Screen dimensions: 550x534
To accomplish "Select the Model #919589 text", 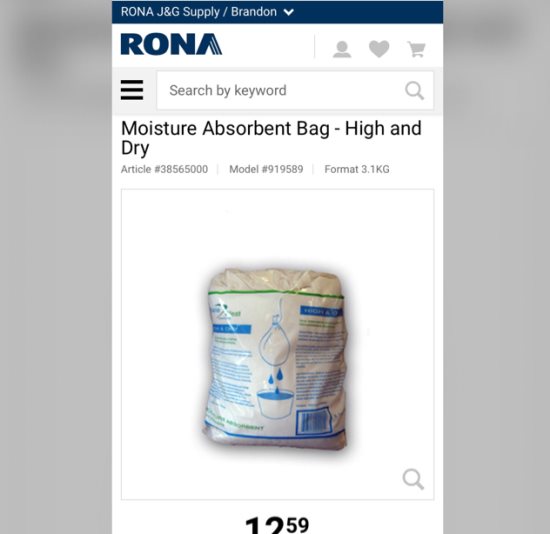I will click(x=266, y=169).
